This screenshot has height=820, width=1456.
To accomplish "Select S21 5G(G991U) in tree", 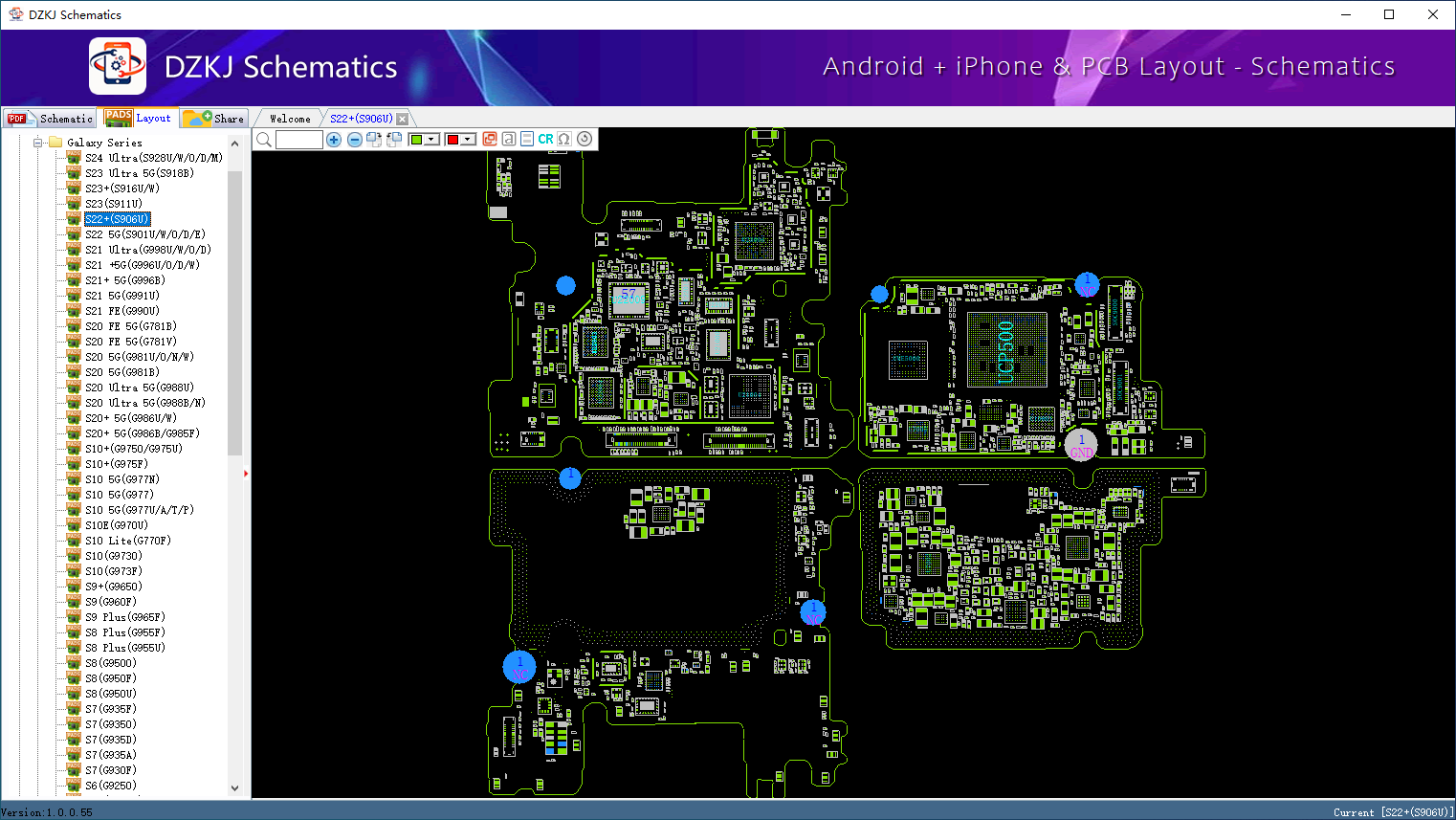I will click(122, 296).
